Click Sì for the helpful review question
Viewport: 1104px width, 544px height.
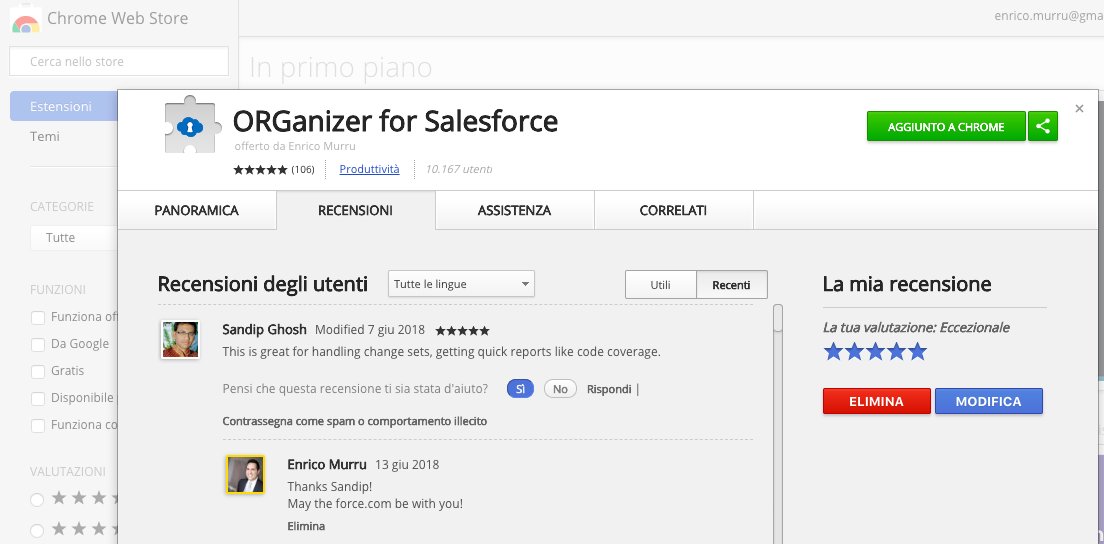(520, 388)
